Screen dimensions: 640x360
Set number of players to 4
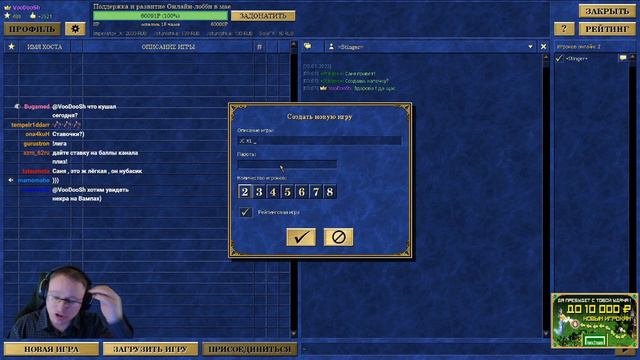pos(273,192)
